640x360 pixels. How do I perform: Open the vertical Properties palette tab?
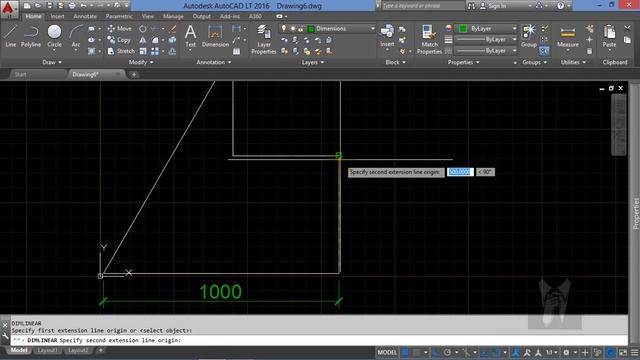636,213
